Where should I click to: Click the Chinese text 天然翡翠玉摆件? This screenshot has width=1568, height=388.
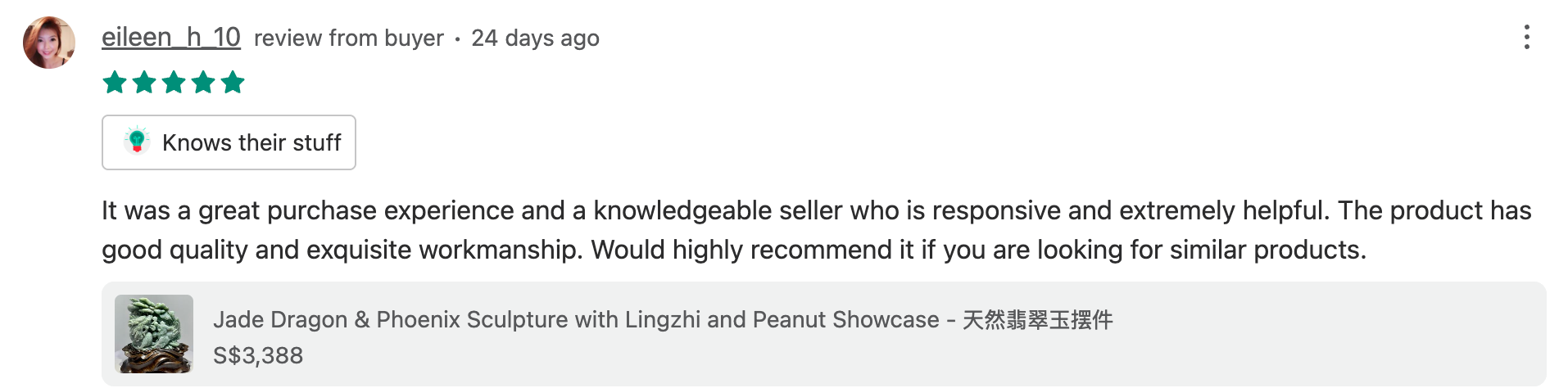[x=1037, y=320]
